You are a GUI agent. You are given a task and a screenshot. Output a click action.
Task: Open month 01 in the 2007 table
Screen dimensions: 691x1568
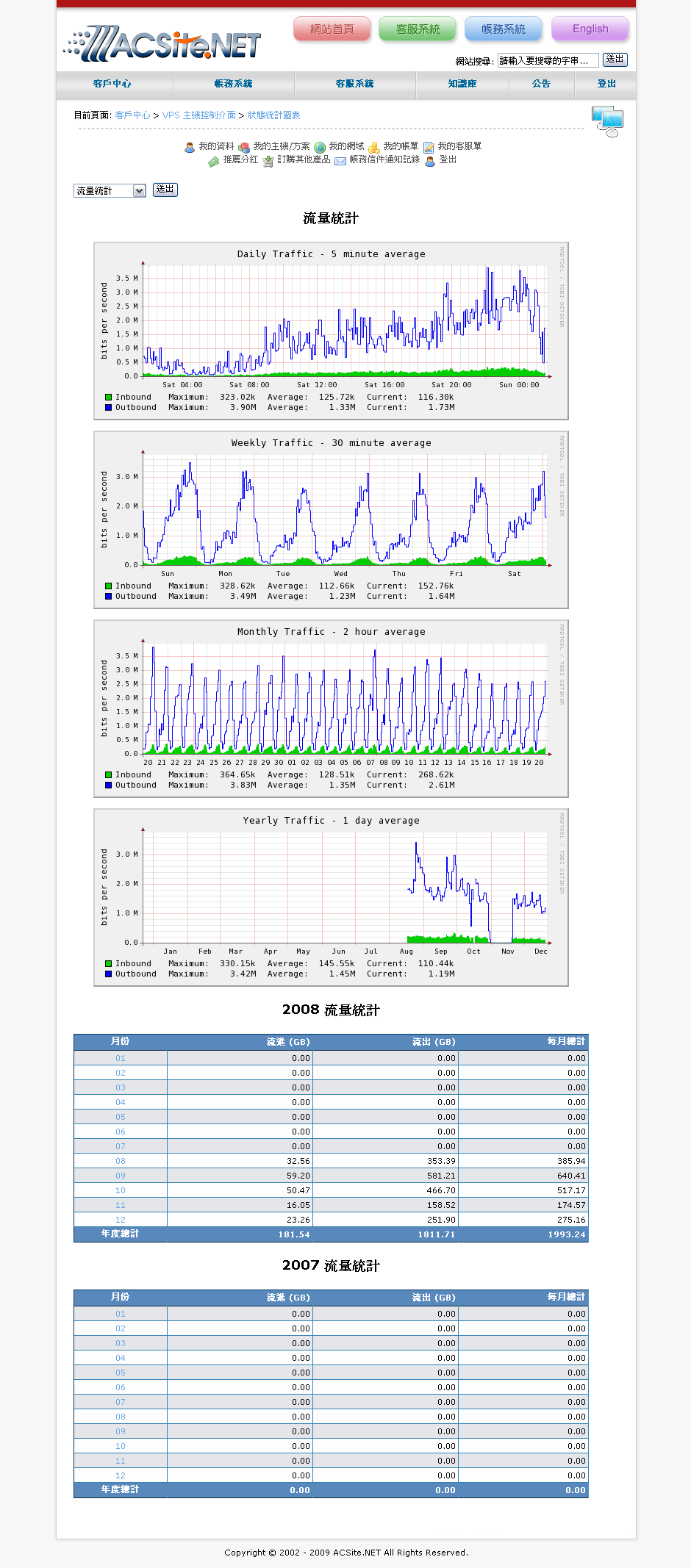[121, 1314]
